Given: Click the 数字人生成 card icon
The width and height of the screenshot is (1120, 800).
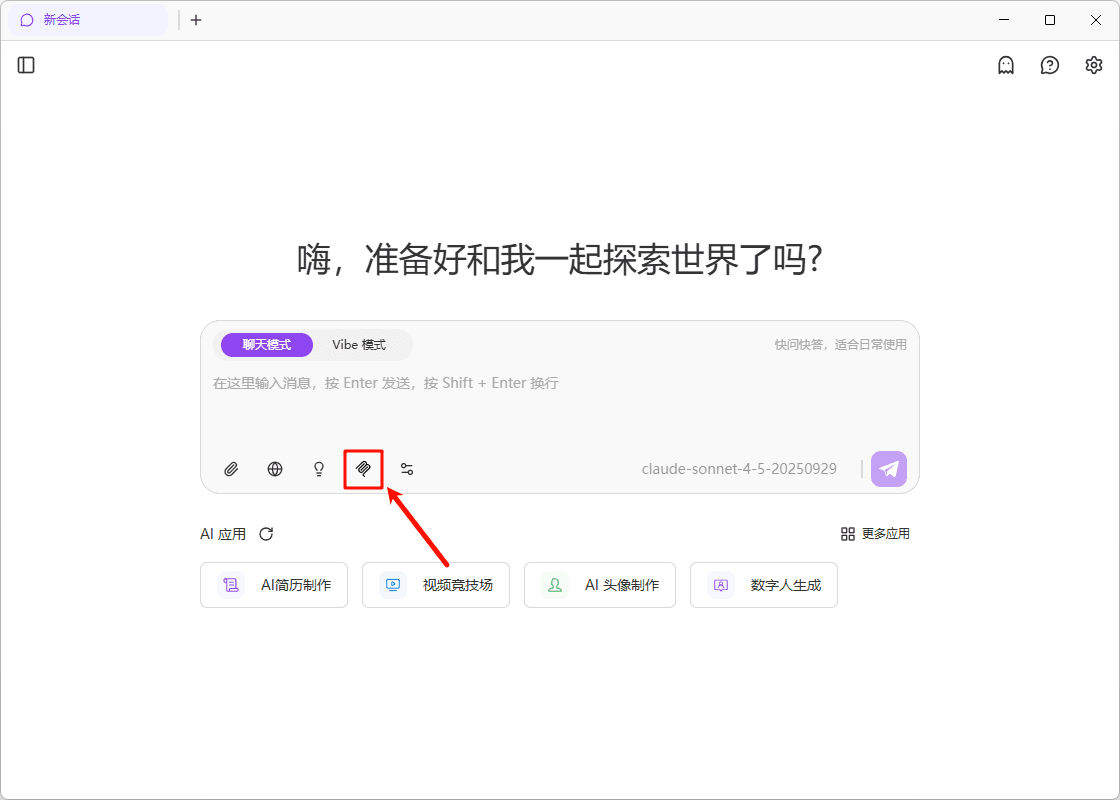Looking at the screenshot, I should pos(721,585).
